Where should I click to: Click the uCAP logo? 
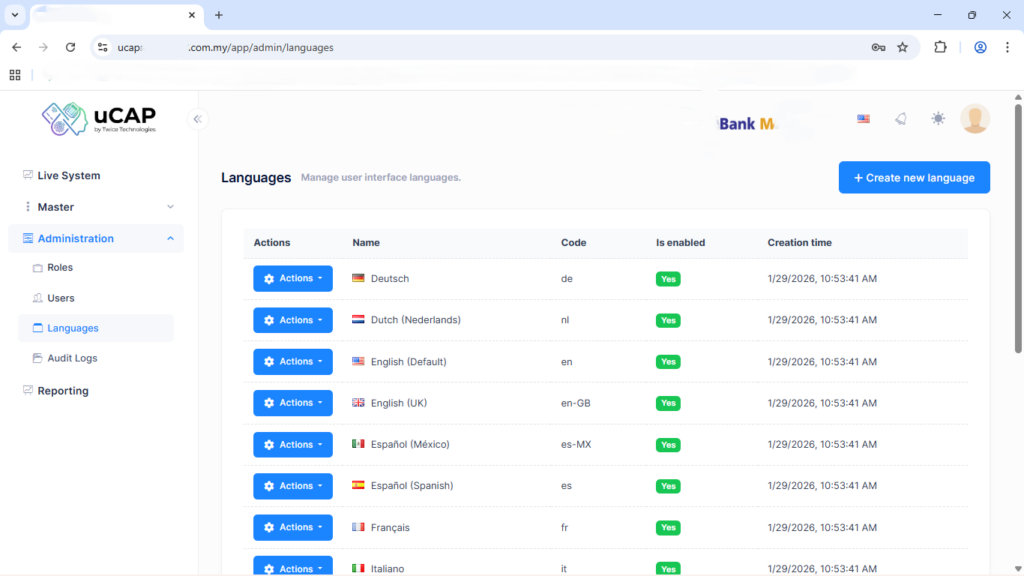pos(99,118)
